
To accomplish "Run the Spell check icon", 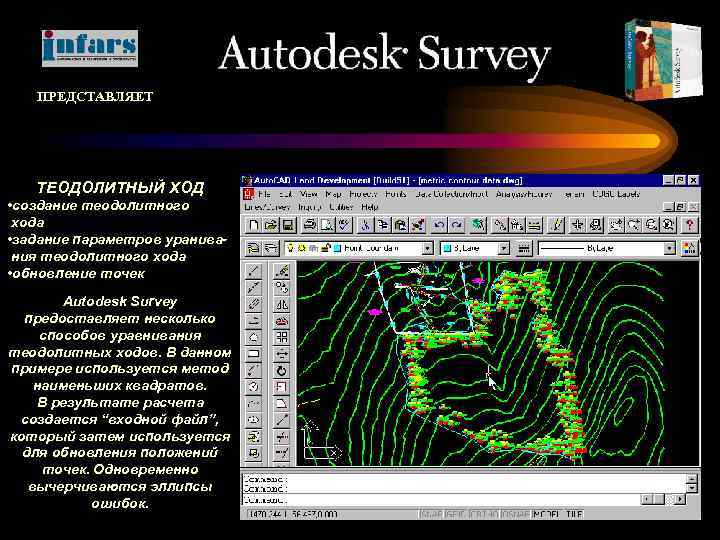I will (x=344, y=225).
